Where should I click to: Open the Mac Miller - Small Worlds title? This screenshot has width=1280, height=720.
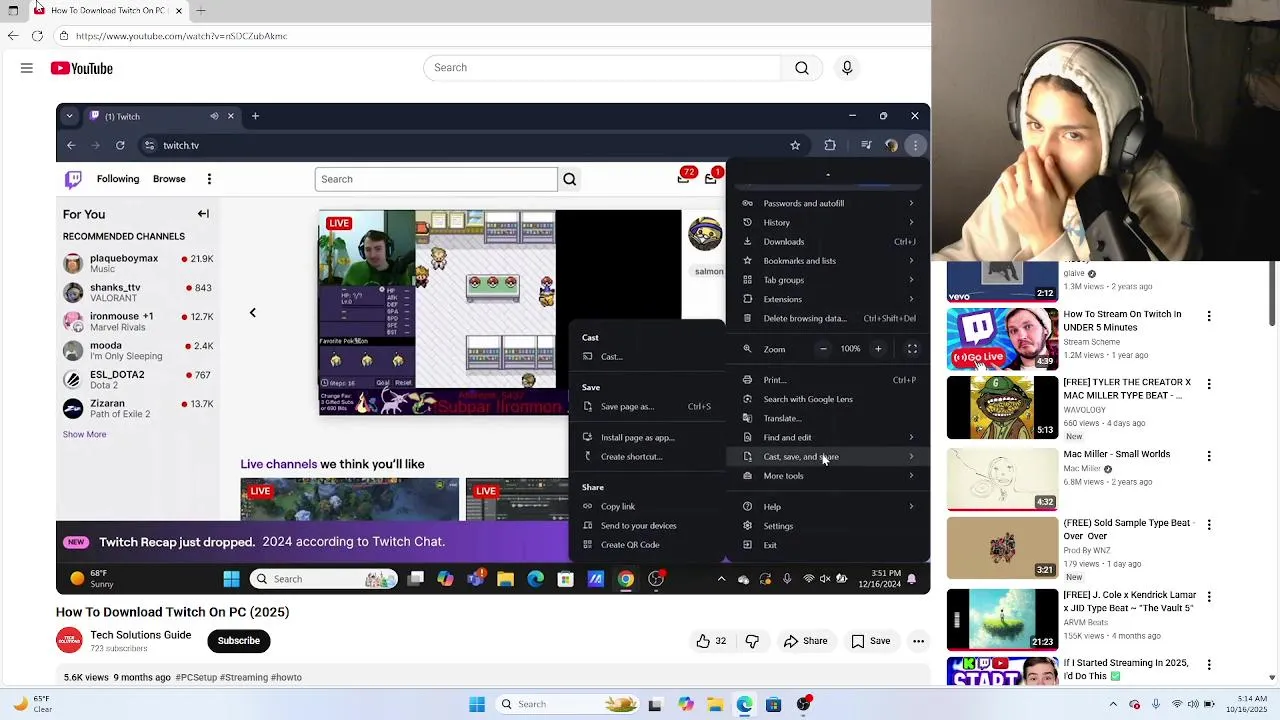pos(1116,454)
